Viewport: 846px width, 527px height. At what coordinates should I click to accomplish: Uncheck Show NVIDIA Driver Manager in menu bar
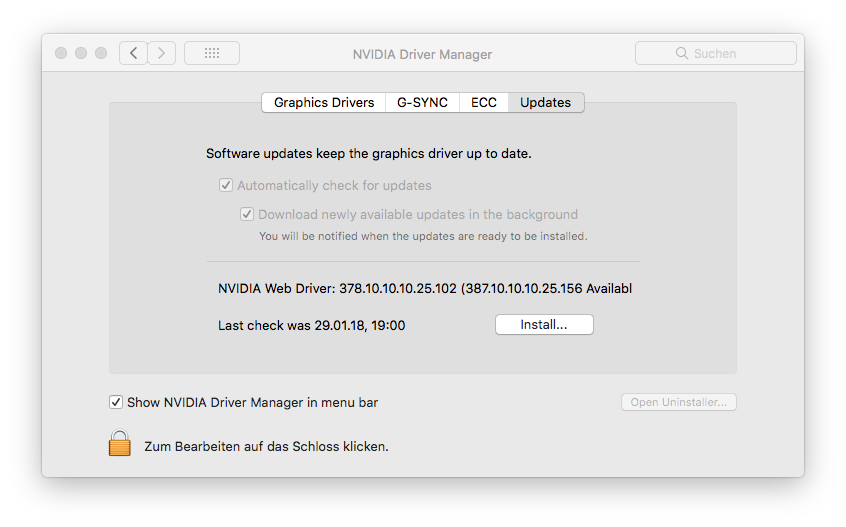(116, 402)
